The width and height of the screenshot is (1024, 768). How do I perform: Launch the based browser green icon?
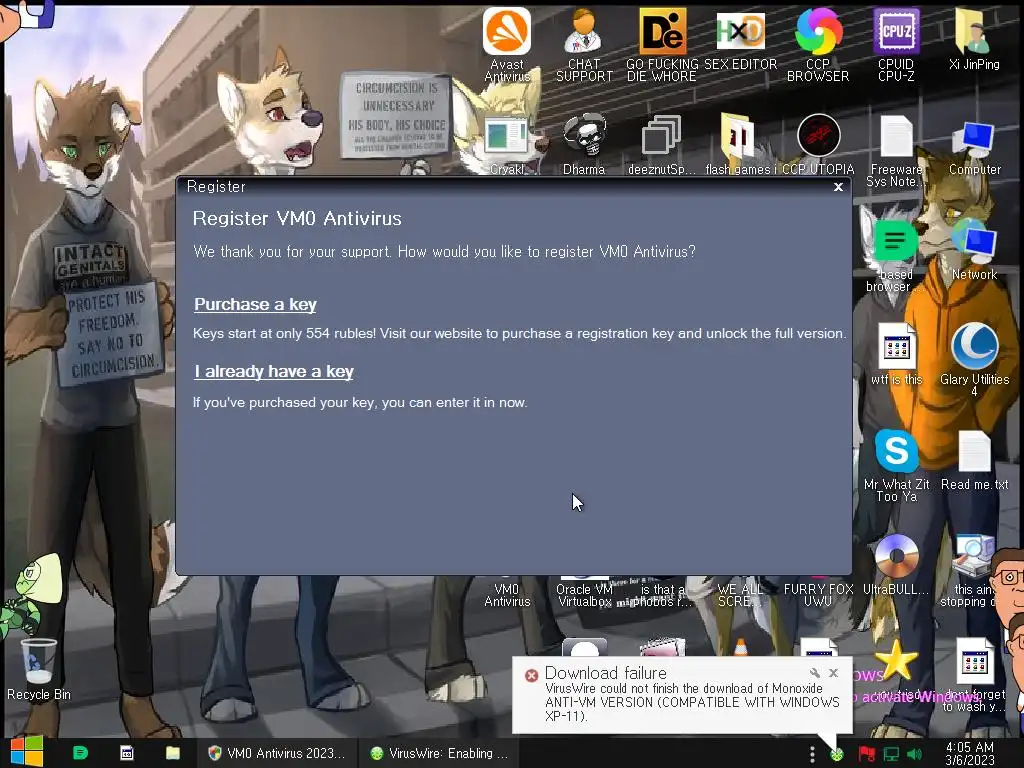coord(895,255)
